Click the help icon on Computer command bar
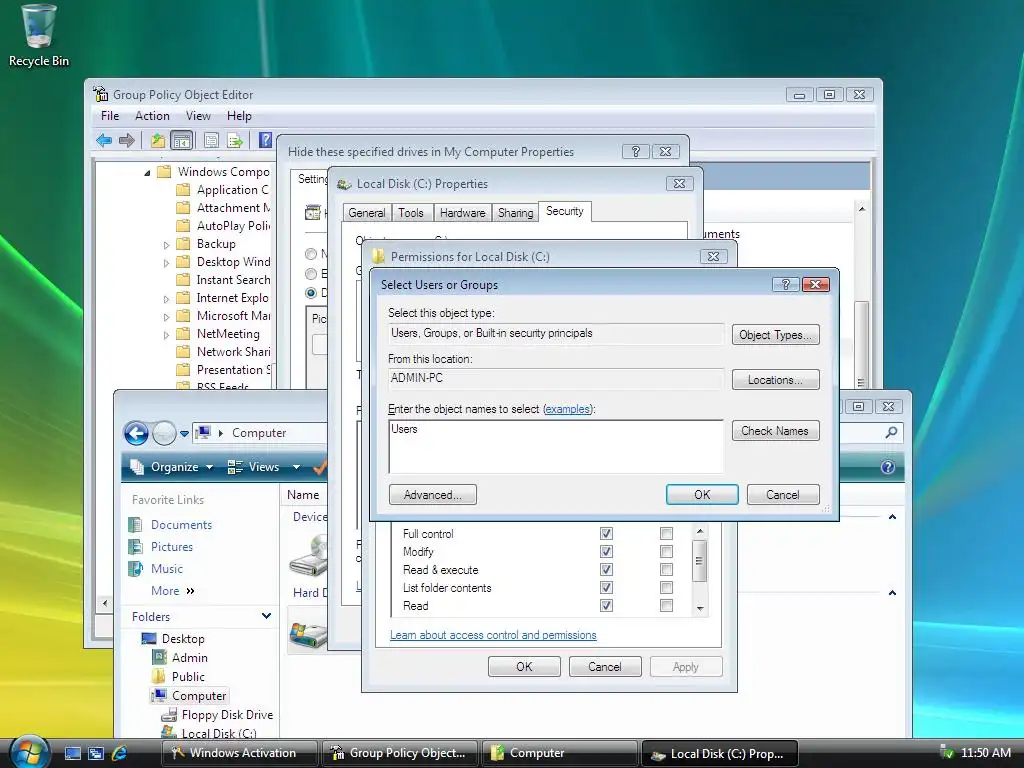This screenshot has width=1024, height=768. coord(888,467)
